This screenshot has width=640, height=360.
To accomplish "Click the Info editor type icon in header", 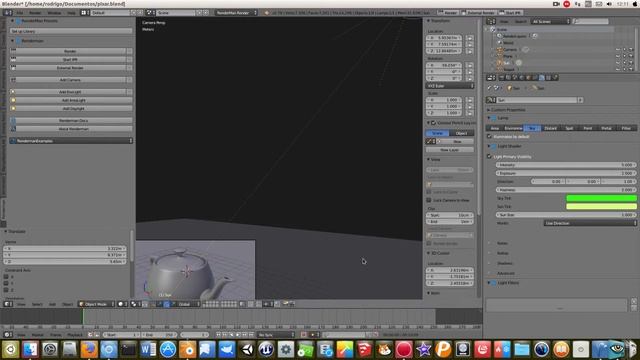I will pyautogui.click(x=7, y=13).
